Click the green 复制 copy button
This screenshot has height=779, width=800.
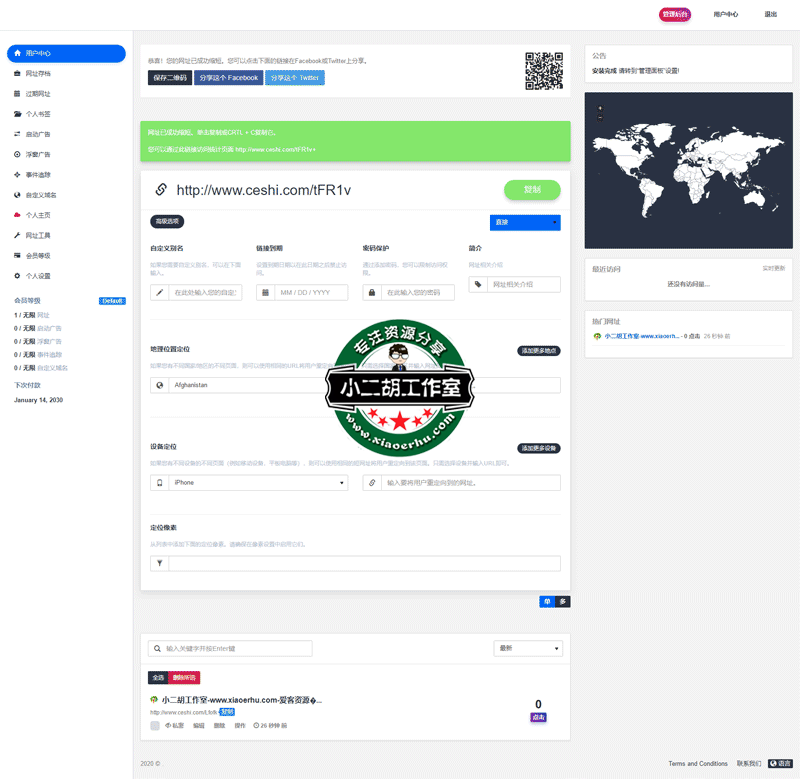tap(532, 190)
